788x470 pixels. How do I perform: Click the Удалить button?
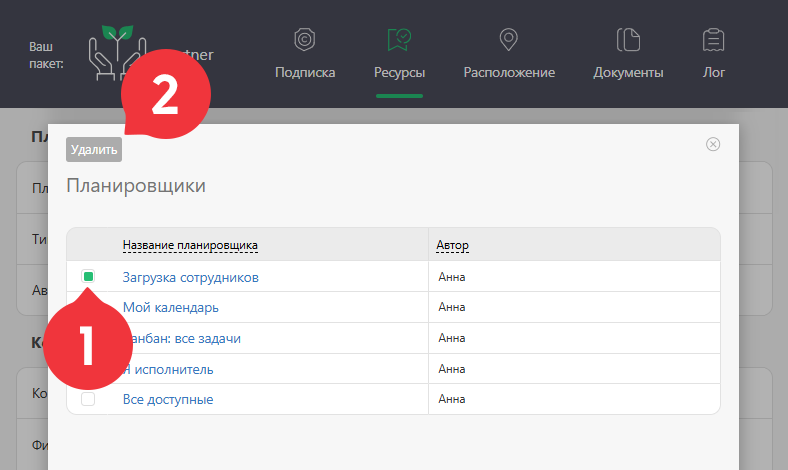[x=94, y=149]
